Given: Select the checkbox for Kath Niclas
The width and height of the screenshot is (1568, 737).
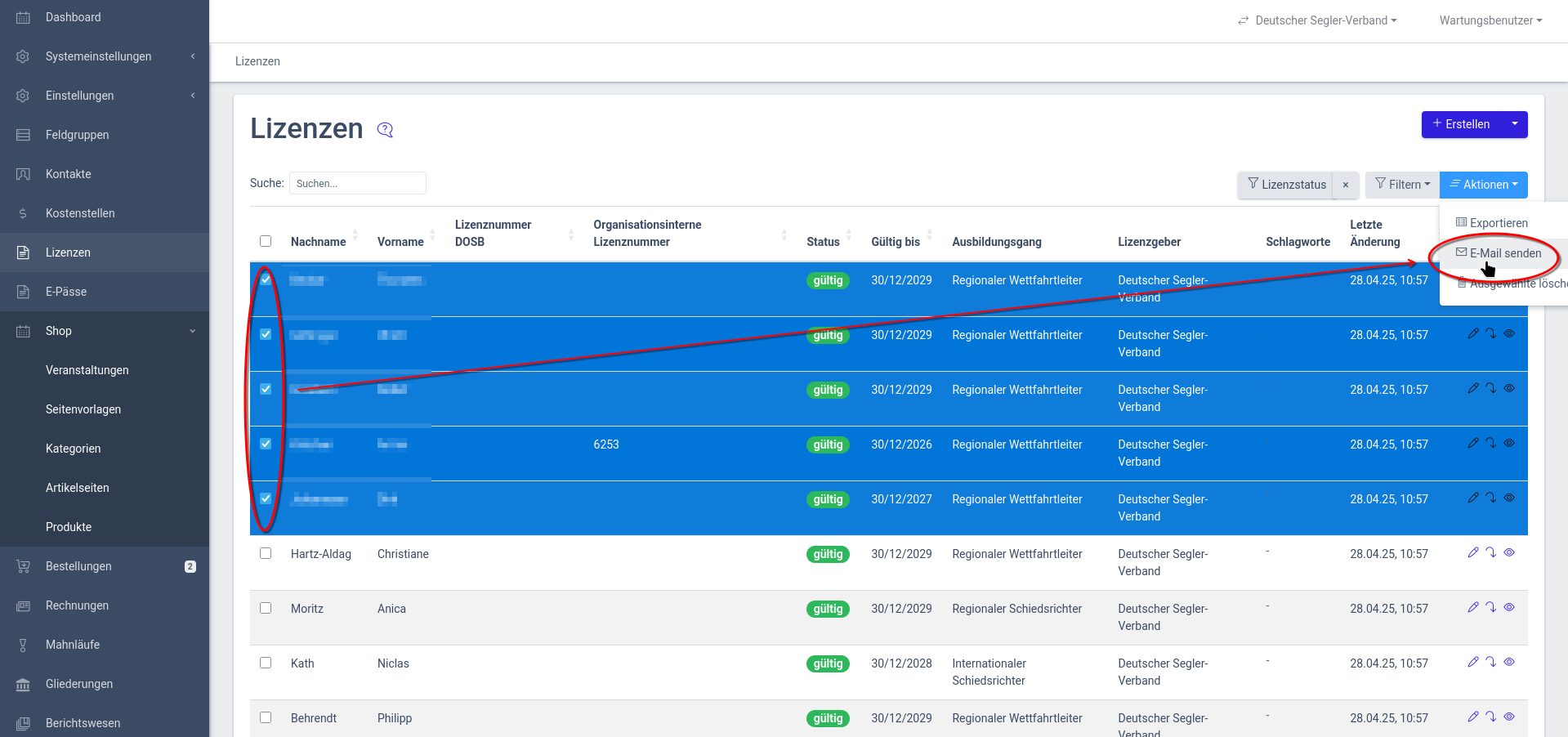Looking at the screenshot, I should coord(266,663).
